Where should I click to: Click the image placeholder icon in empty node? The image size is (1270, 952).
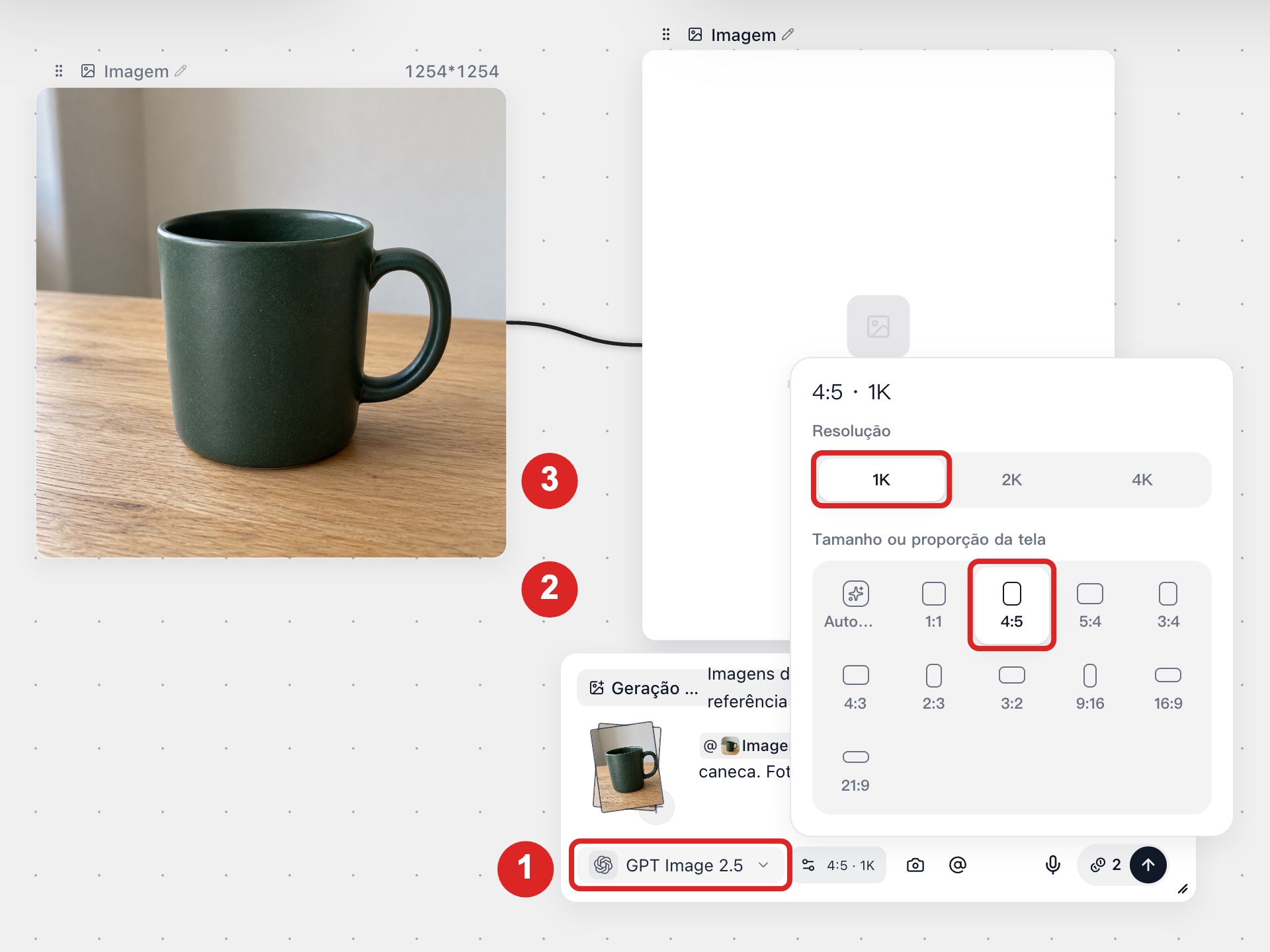878,326
